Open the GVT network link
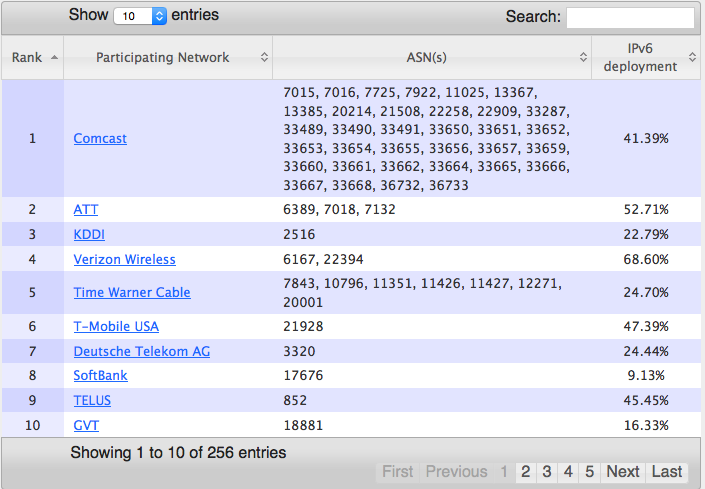705x489 pixels. click(x=86, y=425)
